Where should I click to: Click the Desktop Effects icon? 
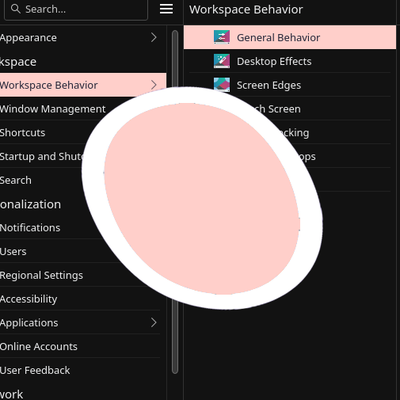tap(222, 61)
